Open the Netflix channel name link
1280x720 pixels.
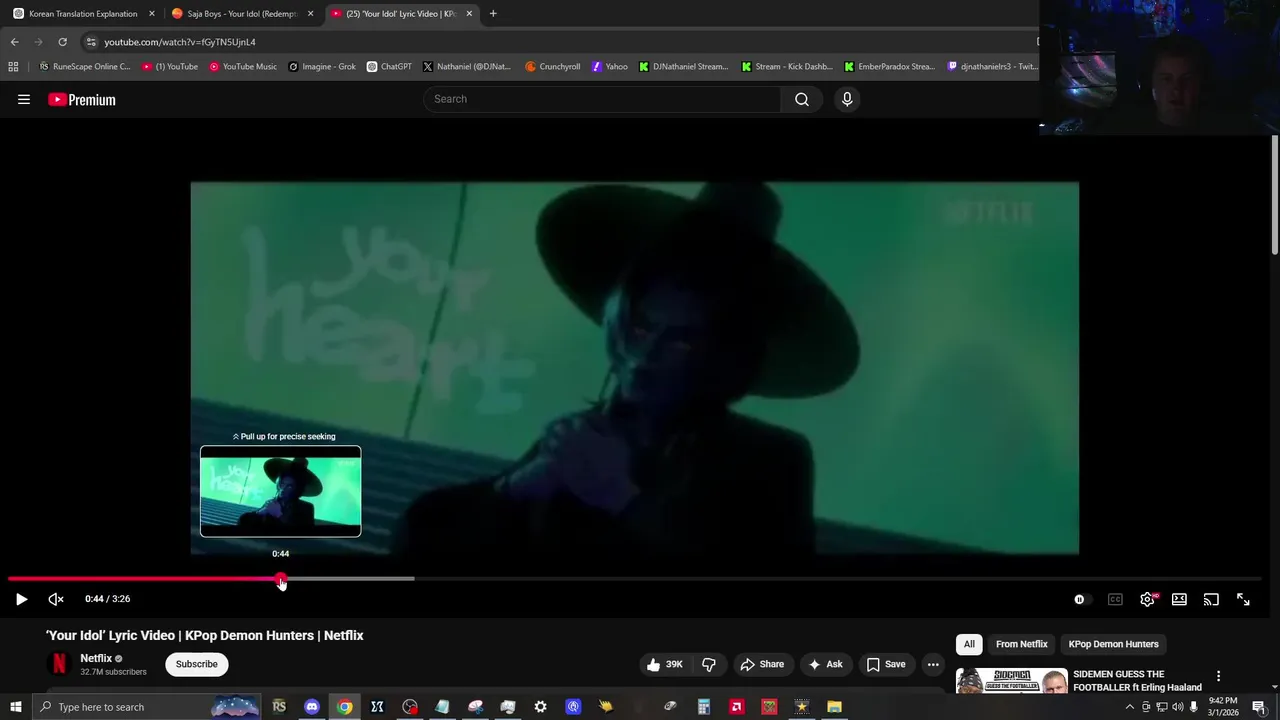[96, 658]
